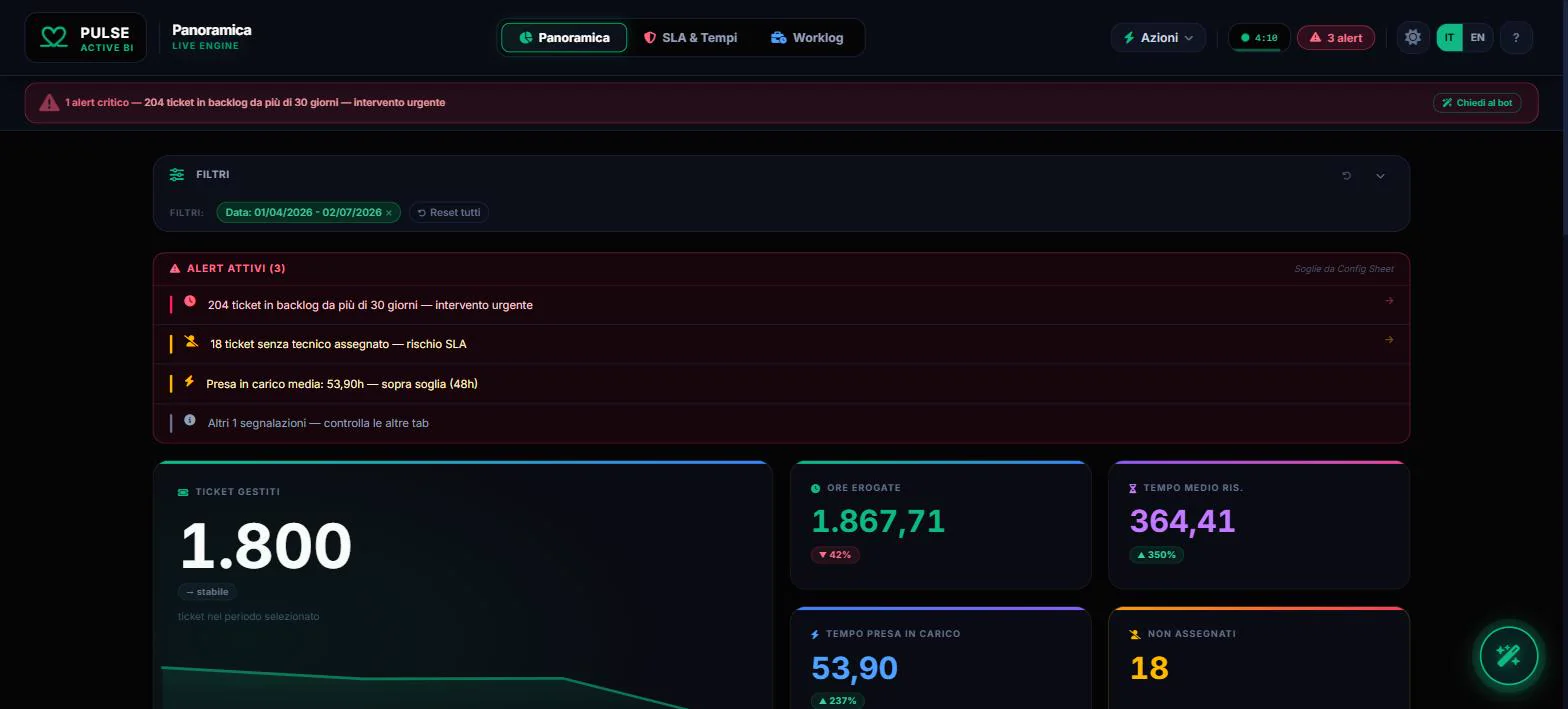Viewport: 1568px width, 709px height.
Task: Open the 18 ticket unassigned alert arrow
Action: click(1389, 339)
